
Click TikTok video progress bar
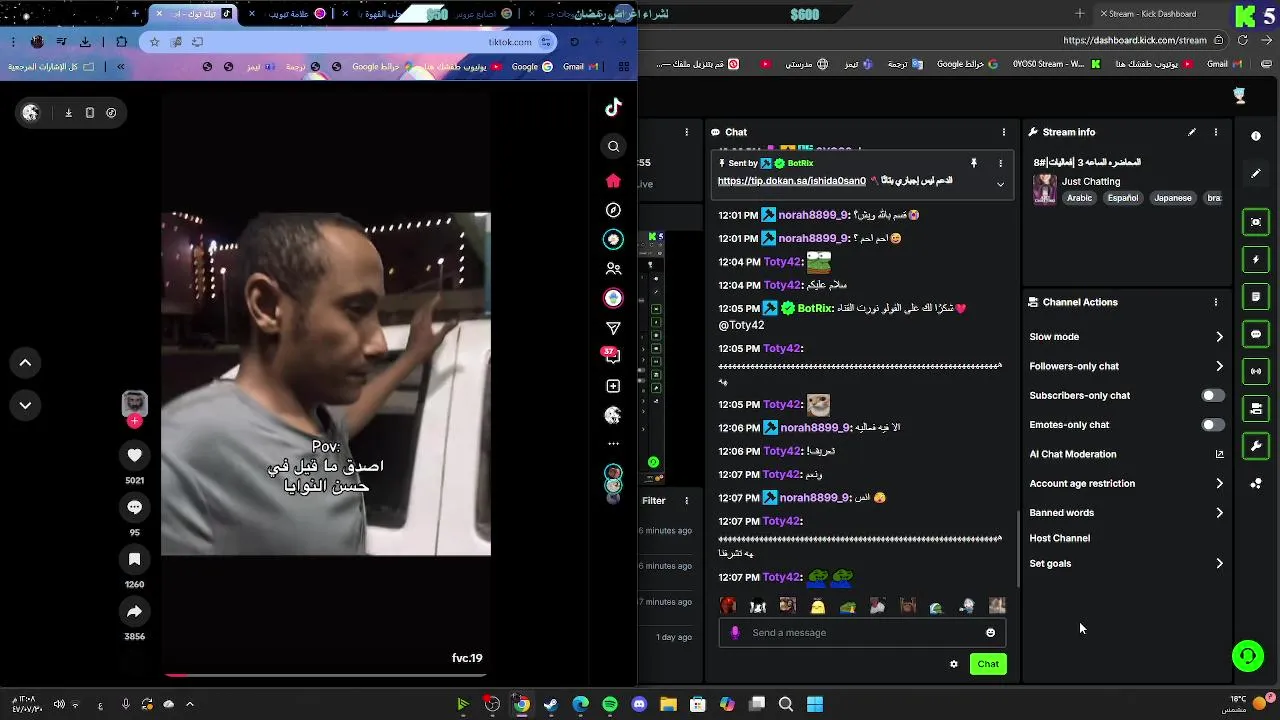326,676
